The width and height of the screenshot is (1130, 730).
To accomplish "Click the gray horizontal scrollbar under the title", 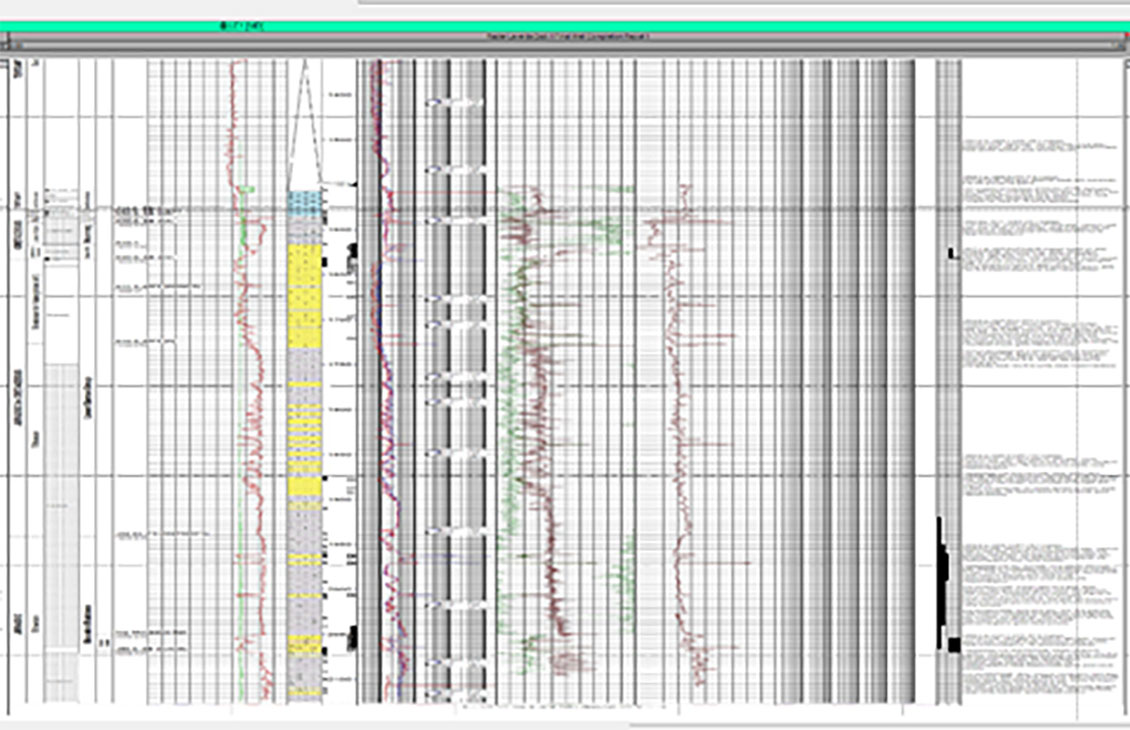I will tap(565, 46).
